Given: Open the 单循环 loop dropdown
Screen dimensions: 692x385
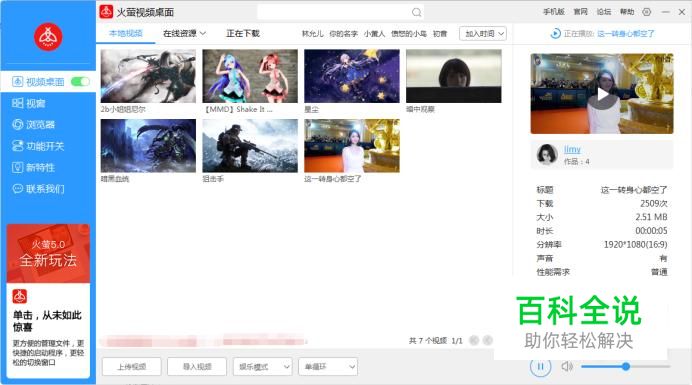Looking at the screenshot, I should pos(328,366).
